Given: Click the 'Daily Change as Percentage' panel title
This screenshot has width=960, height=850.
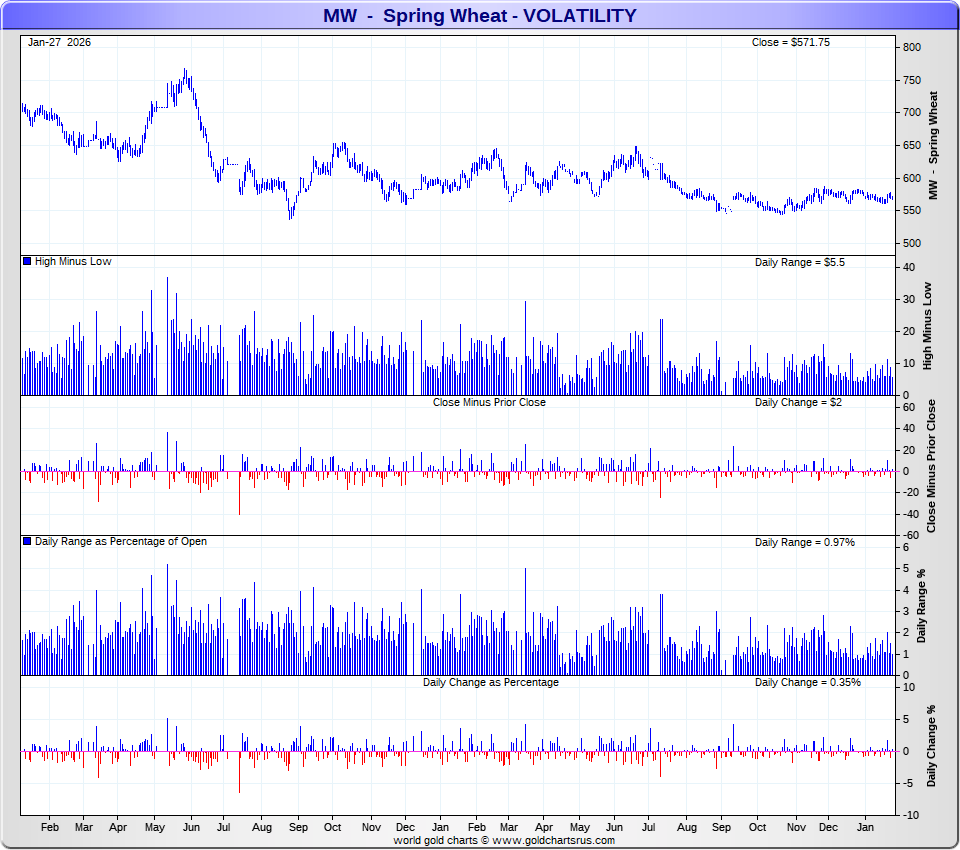Looking at the screenshot, I should pyautogui.click(x=491, y=682).
